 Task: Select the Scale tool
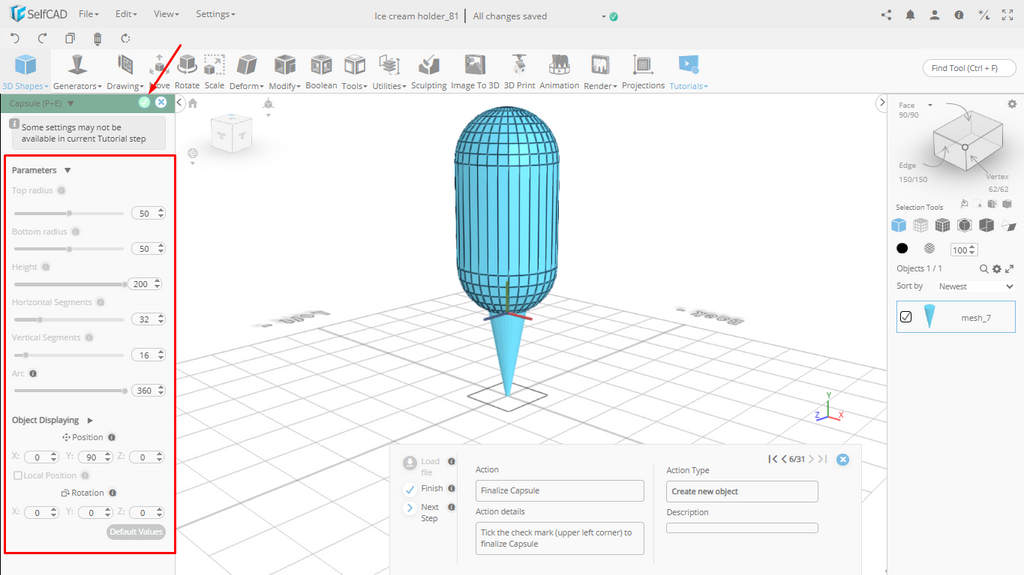(x=214, y=72)
